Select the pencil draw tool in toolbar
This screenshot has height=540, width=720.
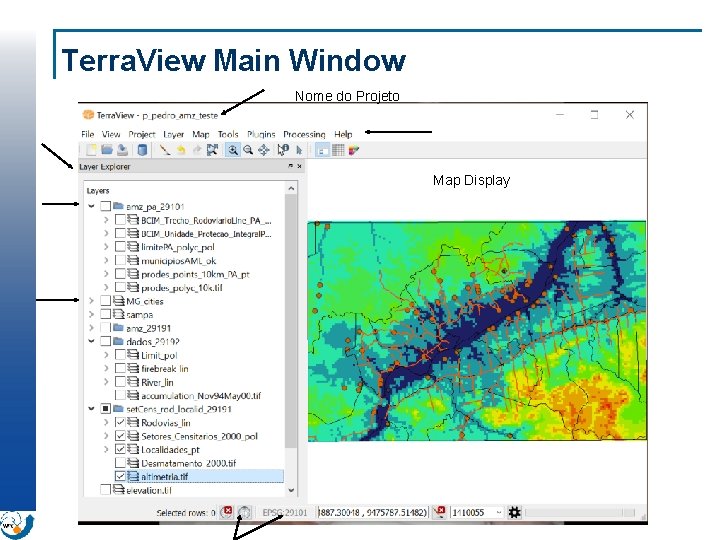pyautogui.click(x=165, y=150)
